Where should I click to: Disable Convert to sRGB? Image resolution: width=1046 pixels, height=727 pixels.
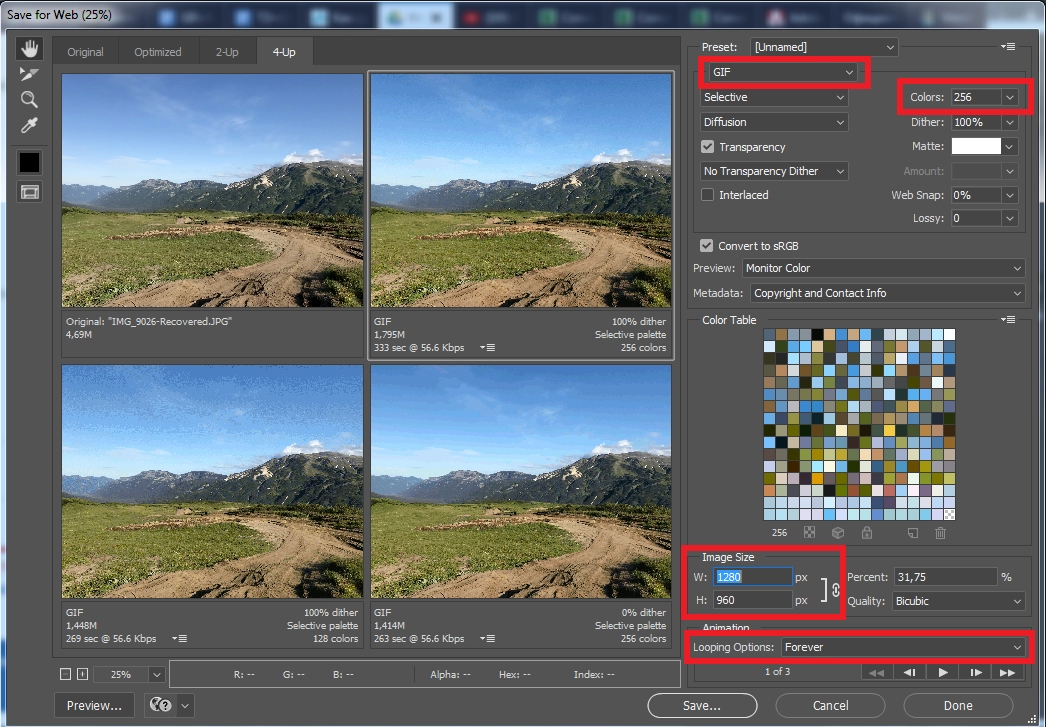click(708, 245)
